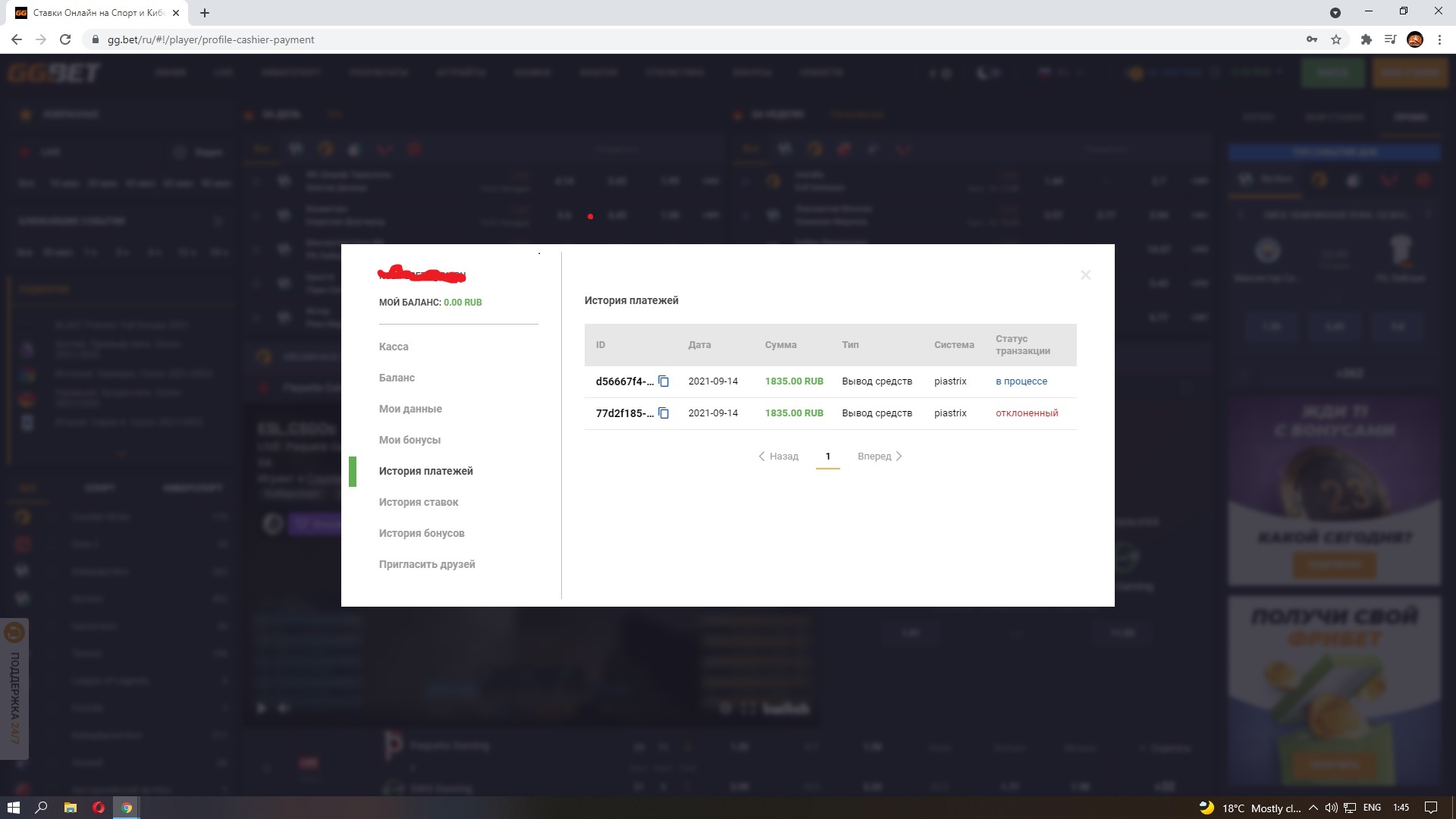Select page 1 in pagination
The height and width of the screenshot is (819, 1456).
(828, 457)
